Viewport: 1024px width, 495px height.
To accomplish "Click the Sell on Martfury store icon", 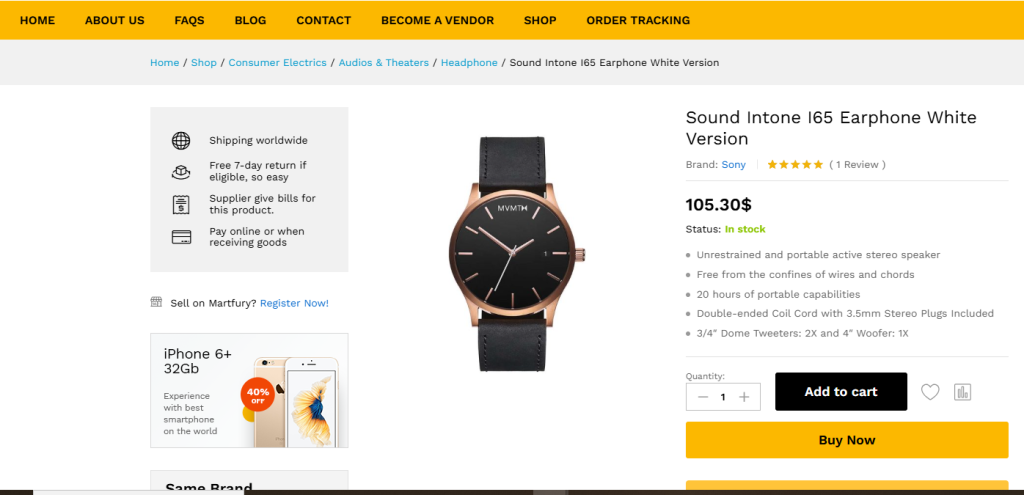I will coord(156,302).
